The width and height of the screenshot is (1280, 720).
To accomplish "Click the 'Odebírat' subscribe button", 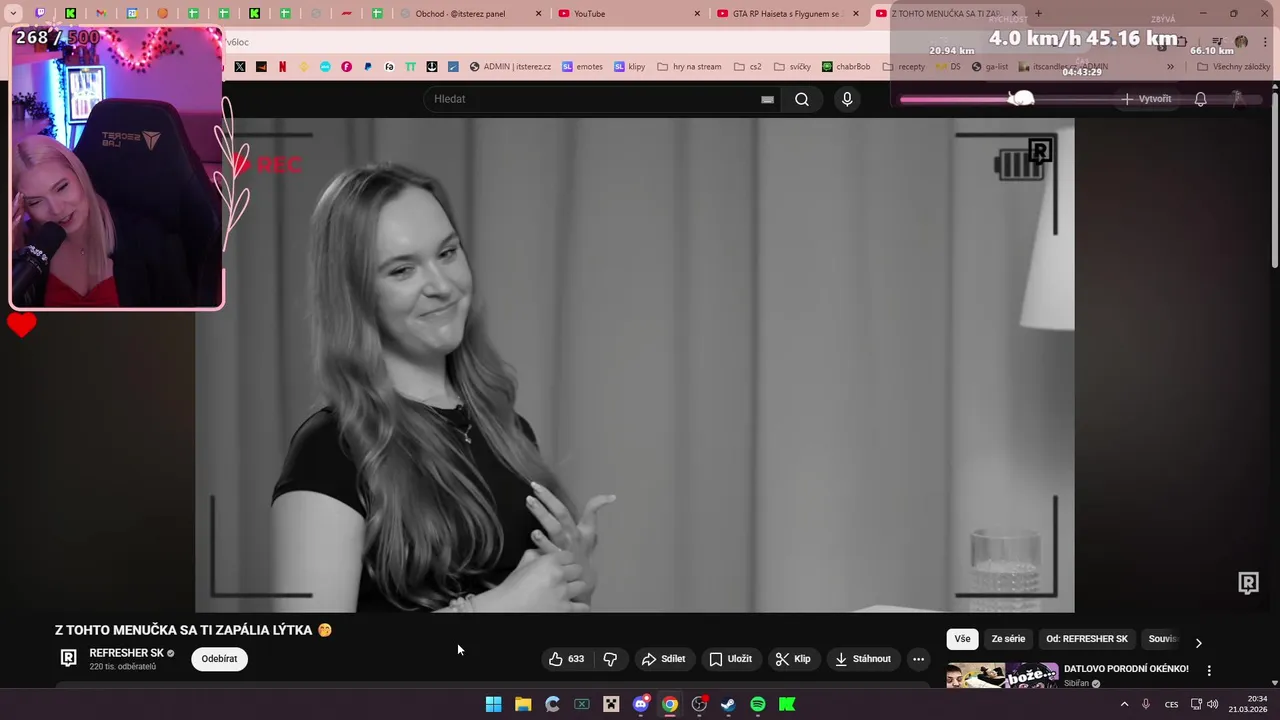I will [x=219, y=659].
